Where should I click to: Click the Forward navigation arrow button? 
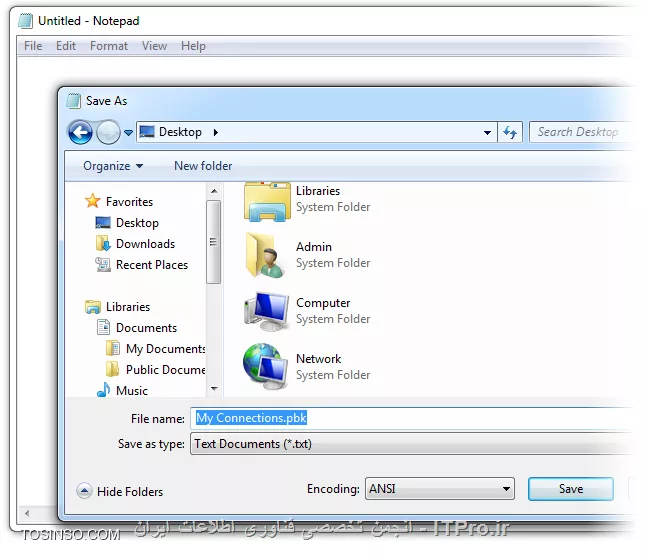coord(108,132)
